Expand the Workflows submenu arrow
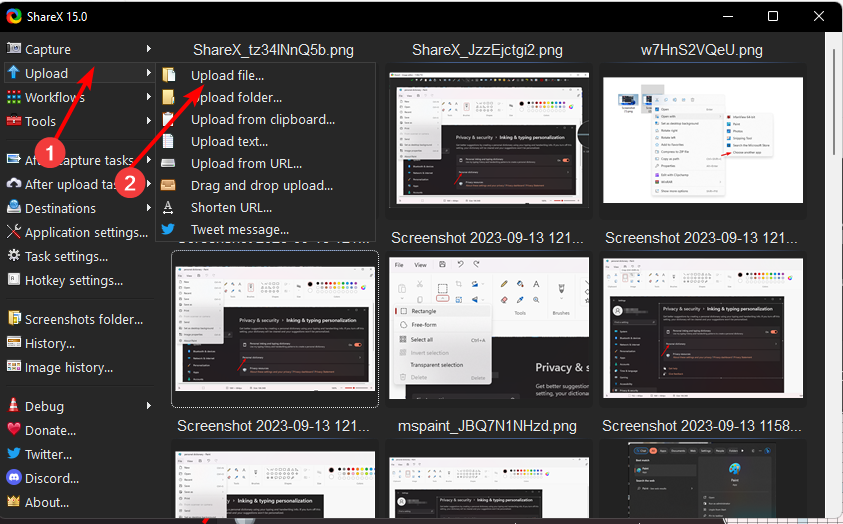843x524 pixels. point(148,97)
